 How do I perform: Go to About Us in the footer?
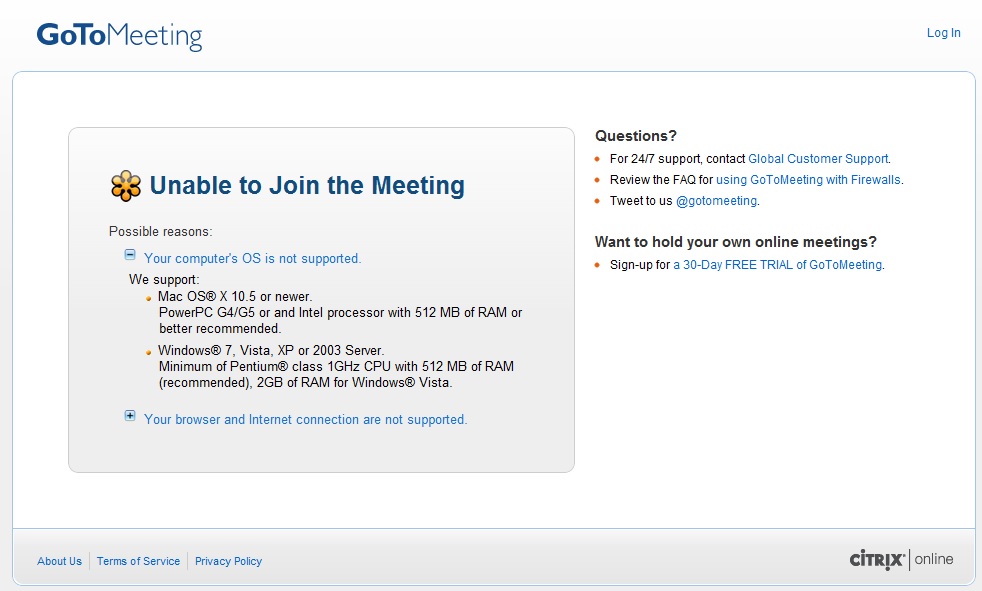(59, 561)
